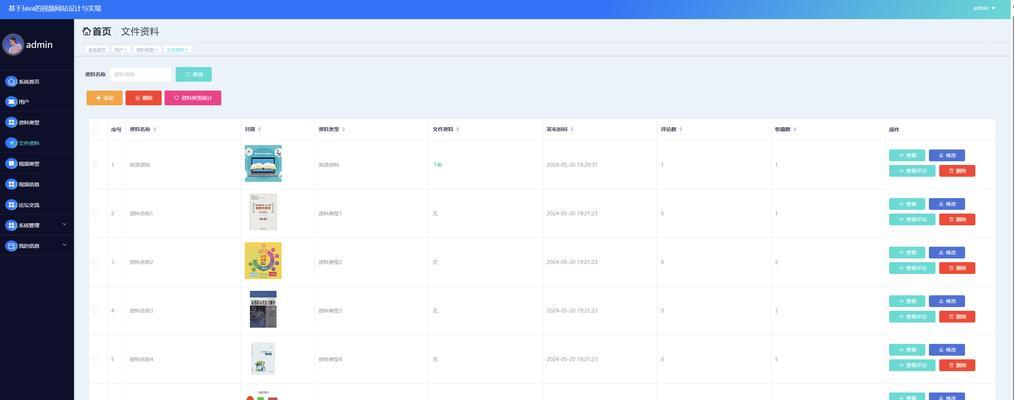Open the book-and-laptop cover thumbnail in row 1
Image resolution: width=1014 pixels, height=400 pixels.
[x=263, y=163]
